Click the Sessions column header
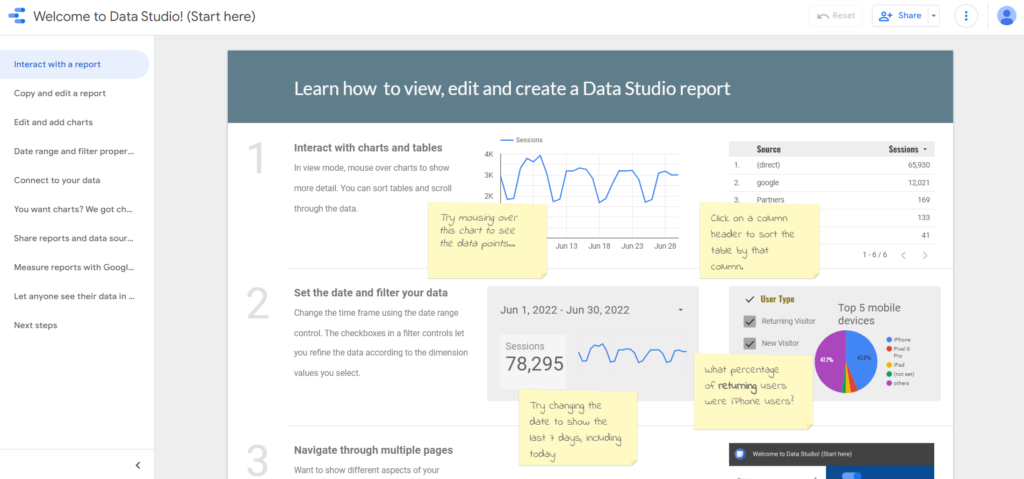 pos(903,150)
